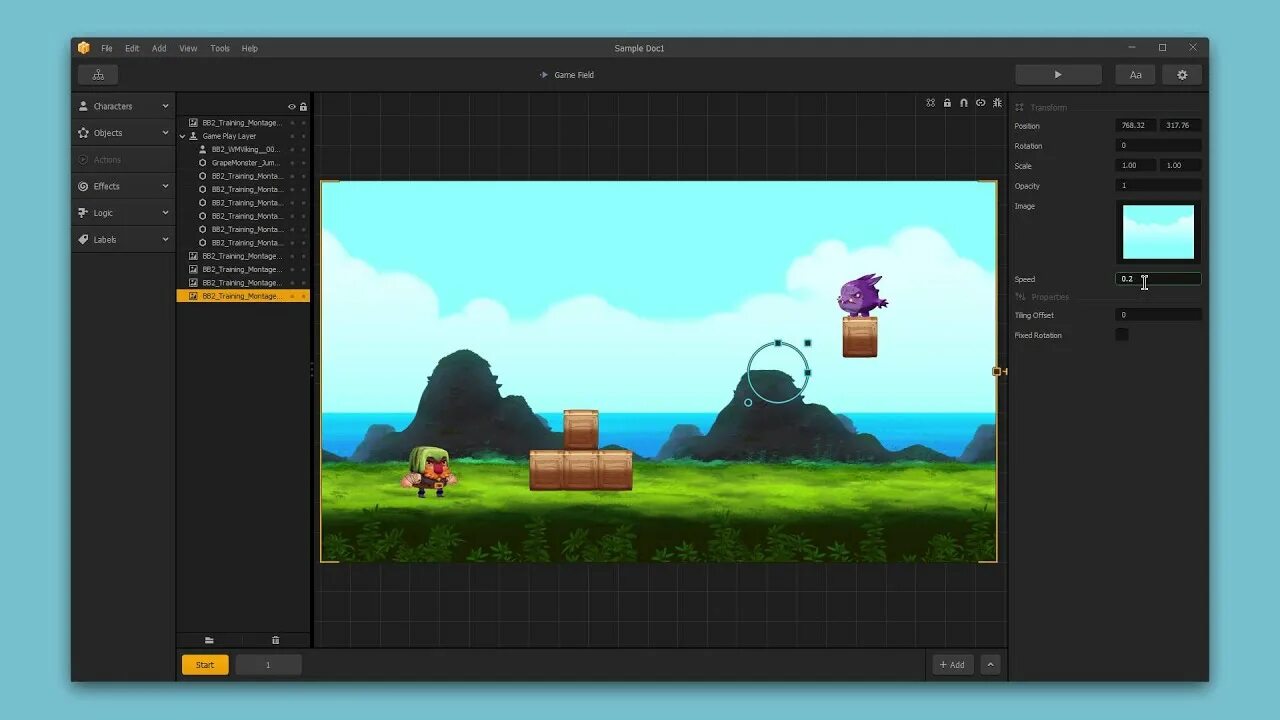Click the Labels tag icon in the left sidebar

pos(84,240)
